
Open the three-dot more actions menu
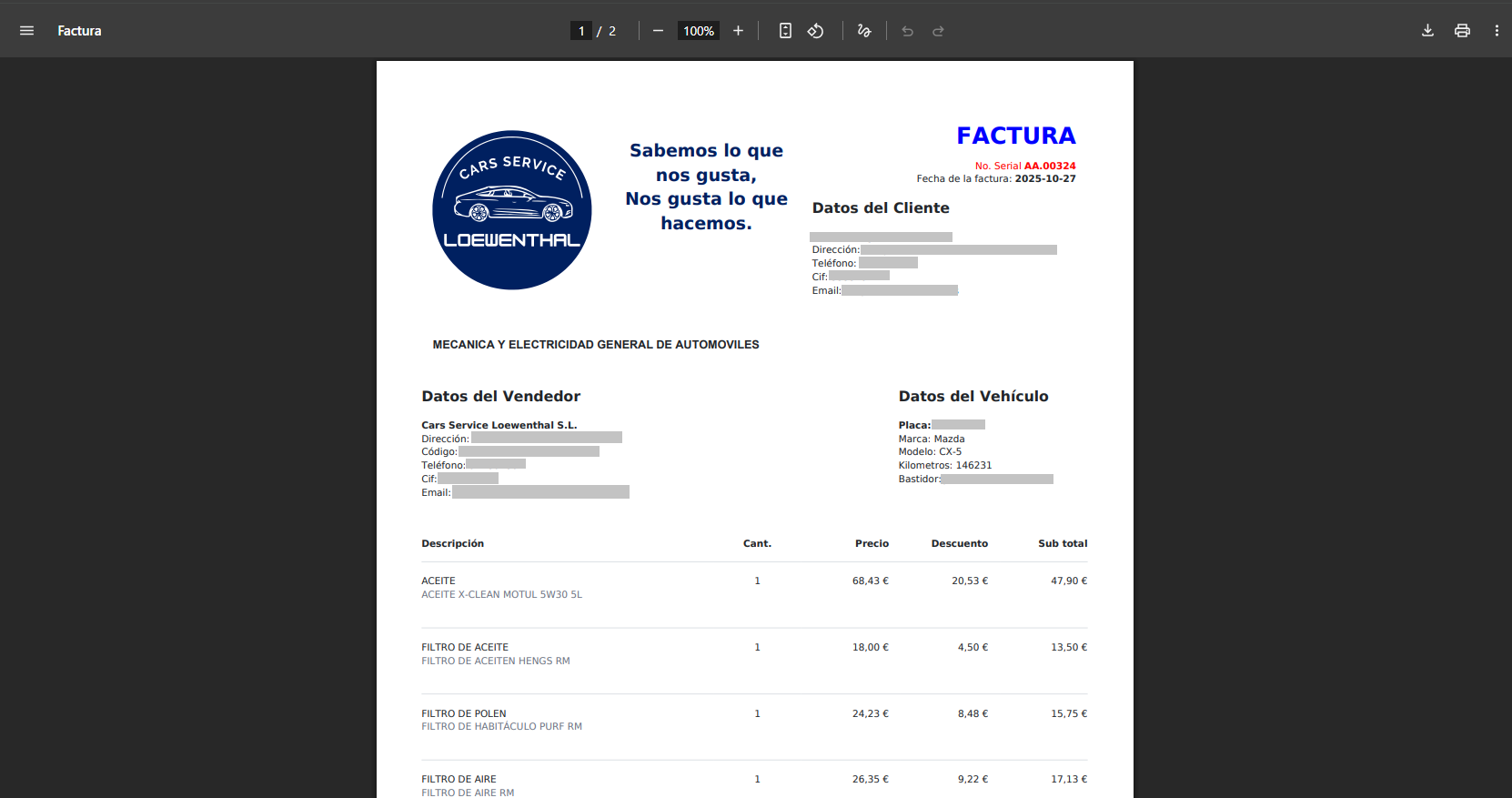(1497, 31)
